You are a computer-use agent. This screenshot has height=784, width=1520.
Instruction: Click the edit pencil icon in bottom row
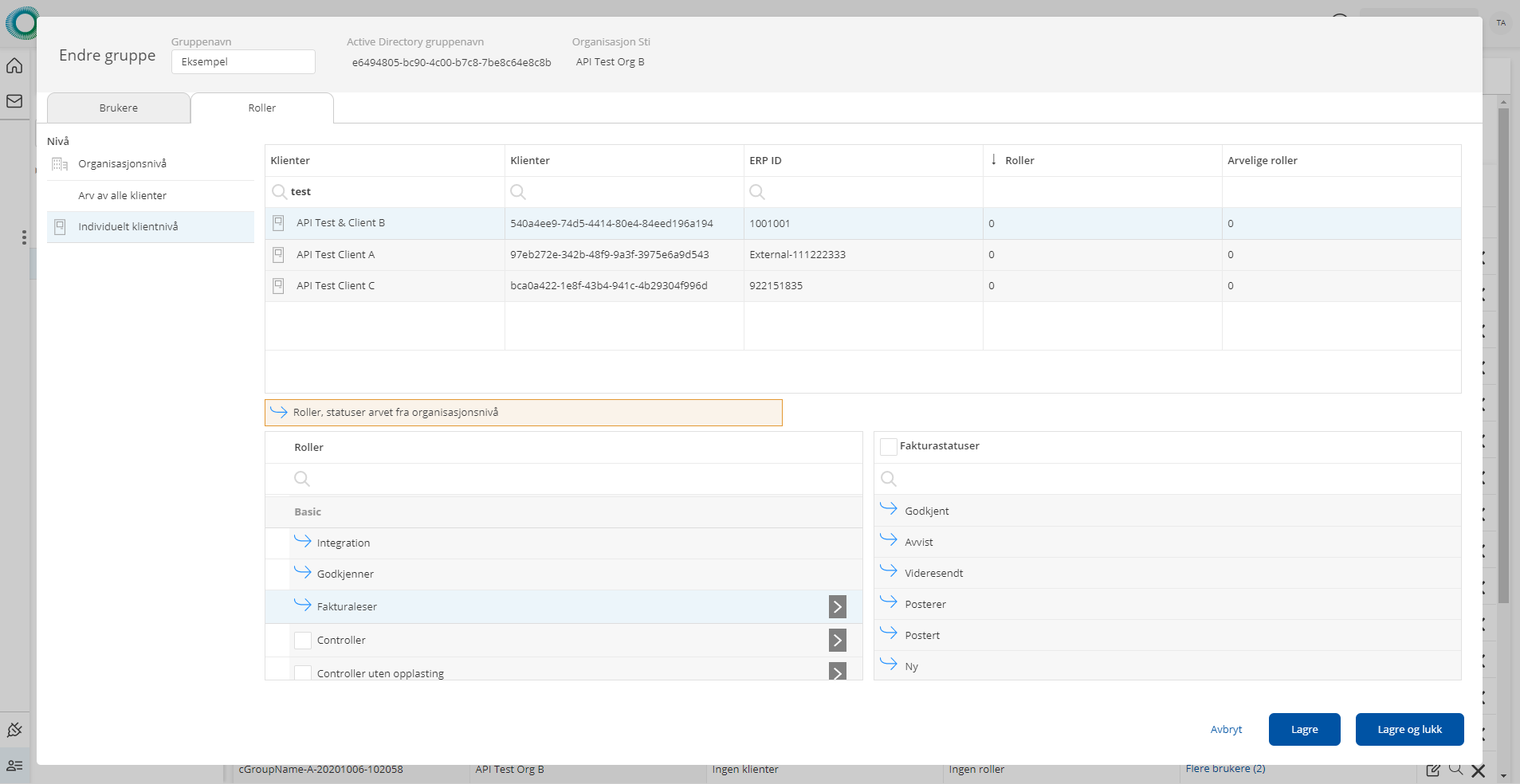[x=1432, y=770]
